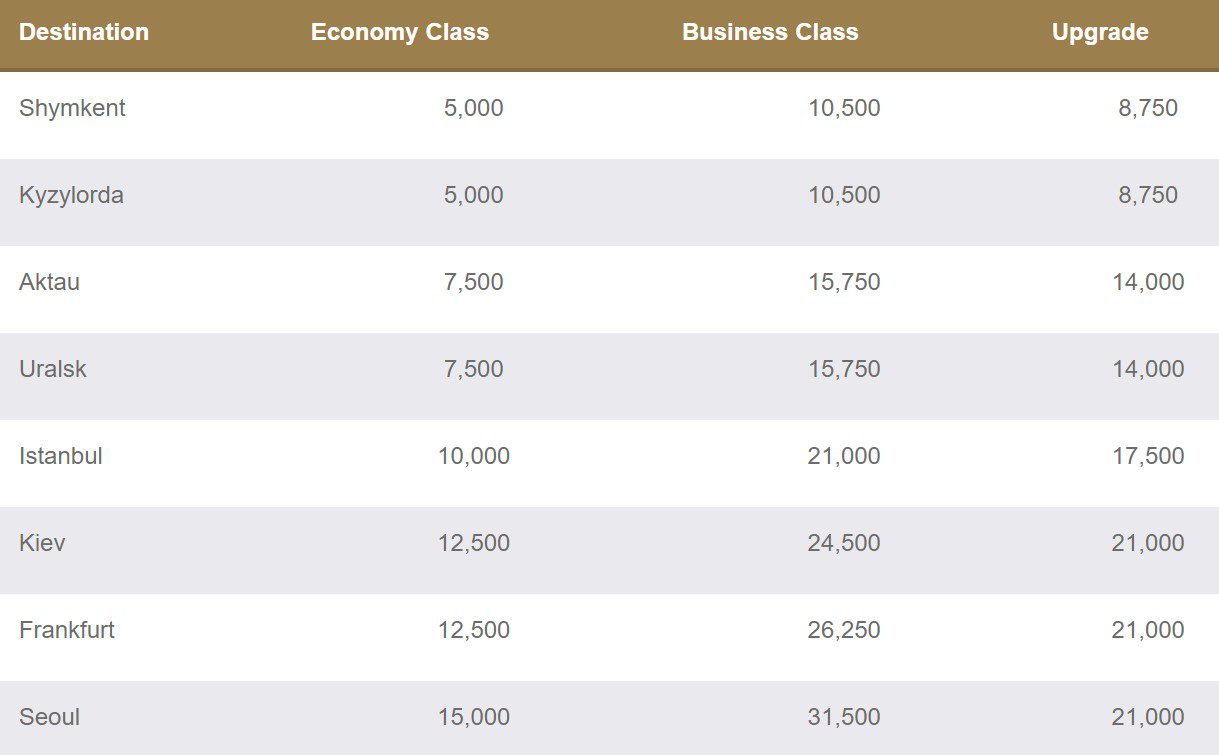The height and width of the screenshot is (755, 1219).
Task: Select the Shymkent destination cell
Action: (72, 108)
